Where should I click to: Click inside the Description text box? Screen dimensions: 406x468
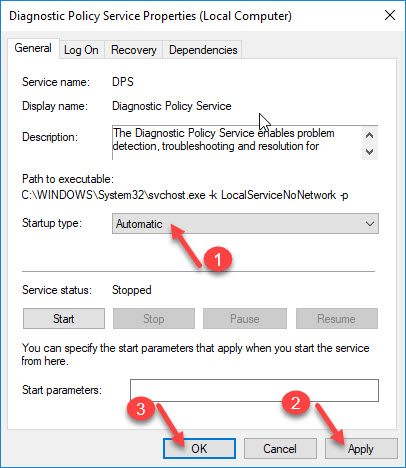coord(237,143)
